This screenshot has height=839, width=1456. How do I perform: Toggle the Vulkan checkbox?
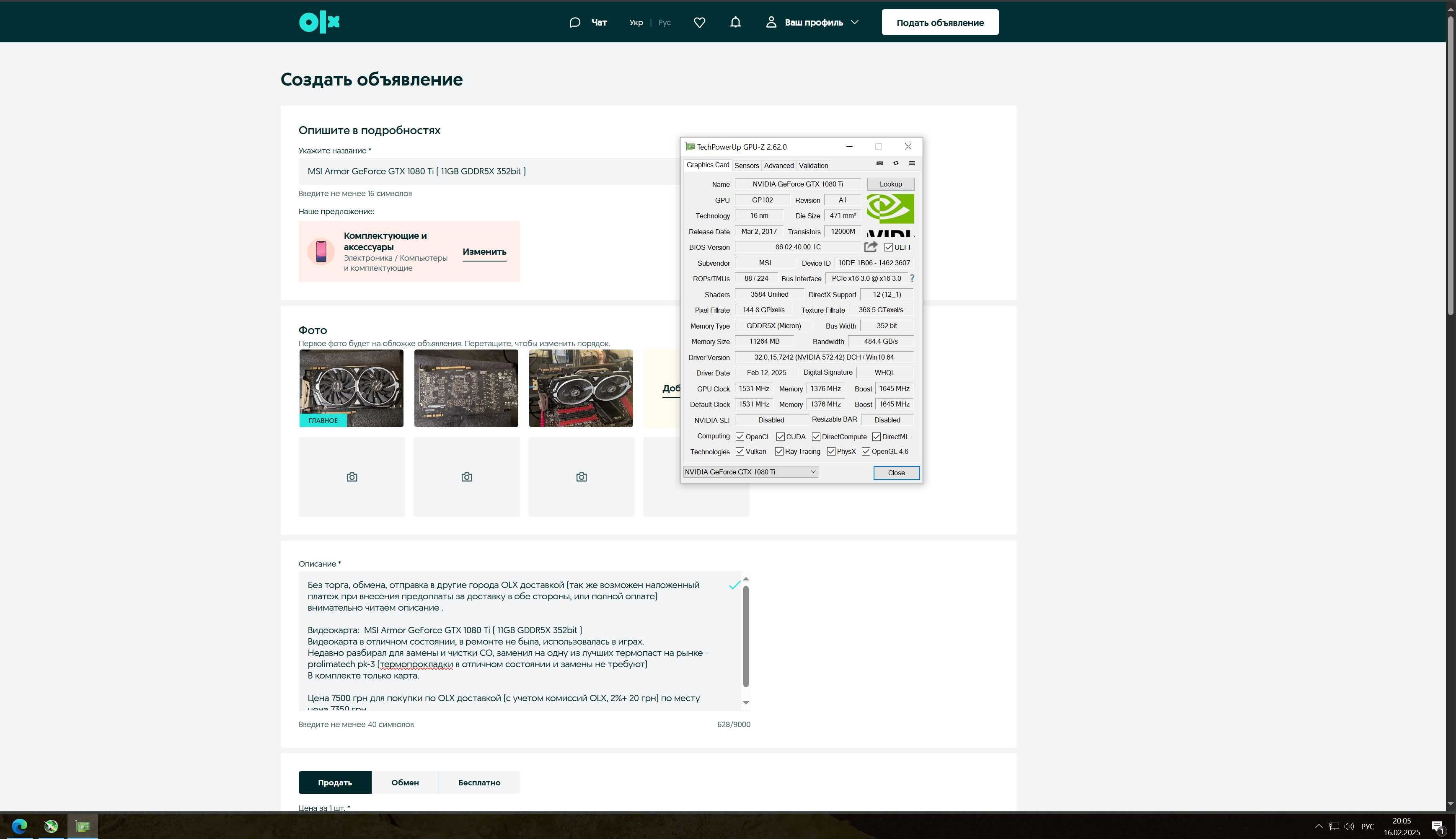coord(740,451)
